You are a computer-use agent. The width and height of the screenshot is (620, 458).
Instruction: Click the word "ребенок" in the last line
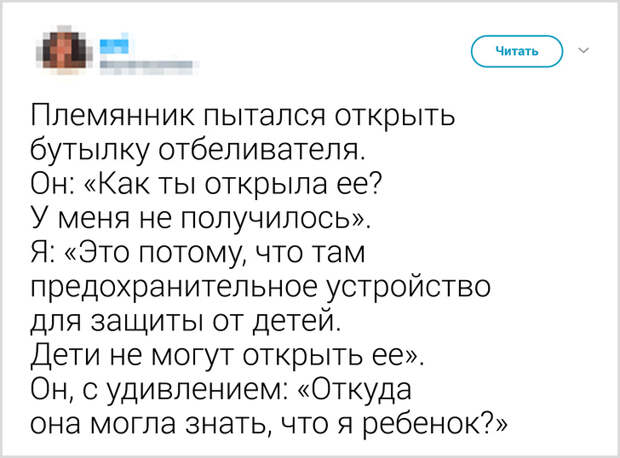(x=422, y=424)
